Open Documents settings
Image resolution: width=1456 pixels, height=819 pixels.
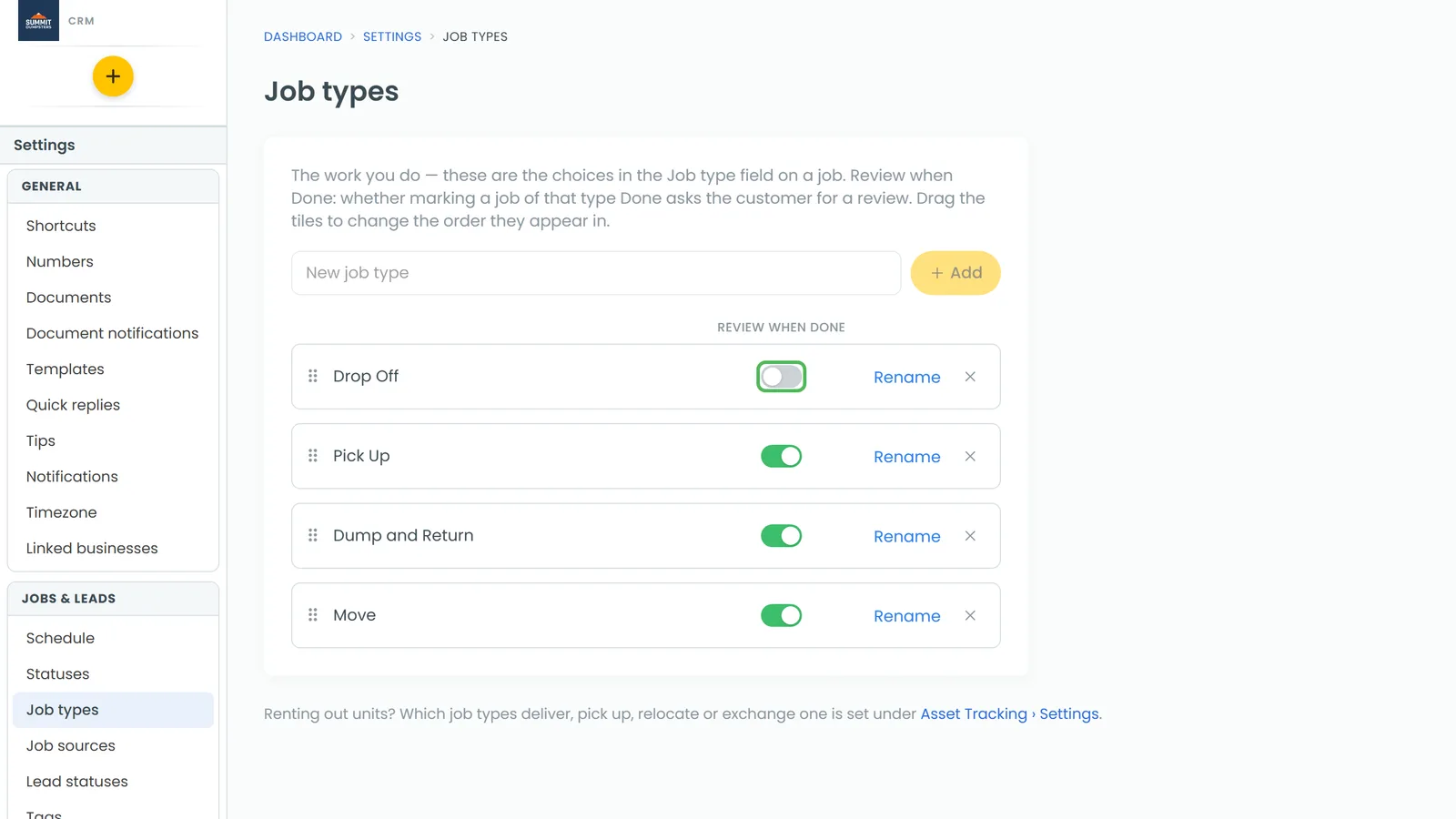(113, 298)
